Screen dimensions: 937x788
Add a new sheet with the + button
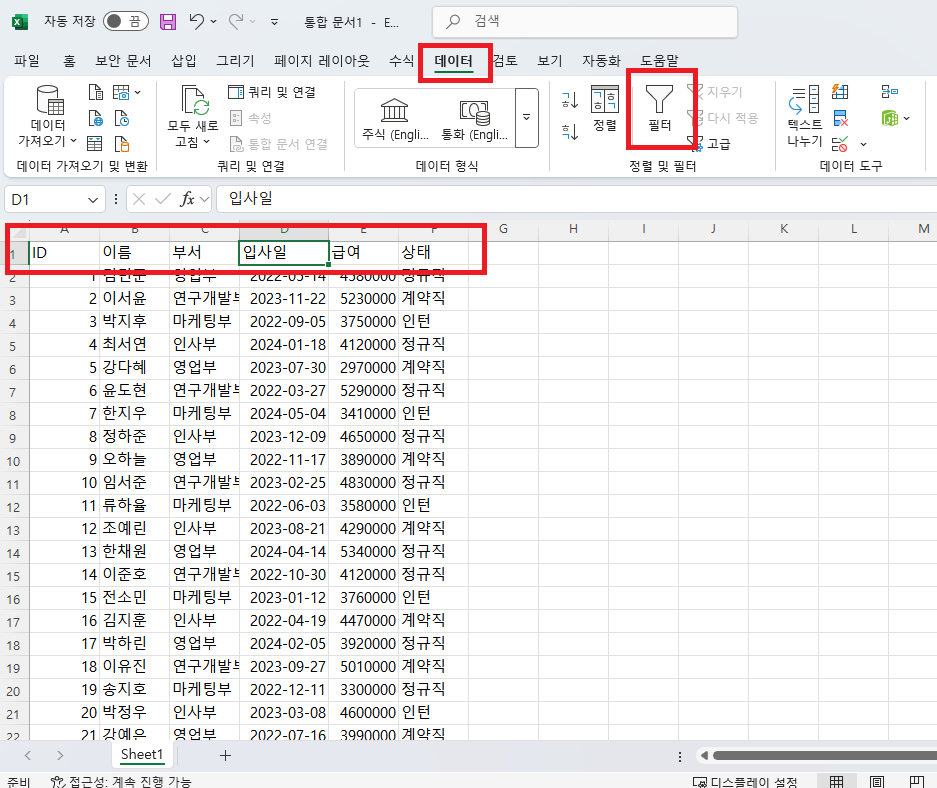pos(225,755)
